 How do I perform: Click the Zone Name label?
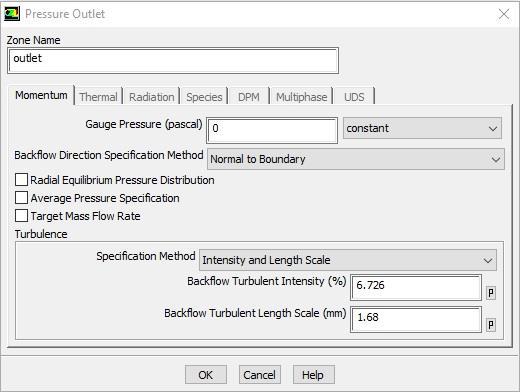click(x=33, y=40)
